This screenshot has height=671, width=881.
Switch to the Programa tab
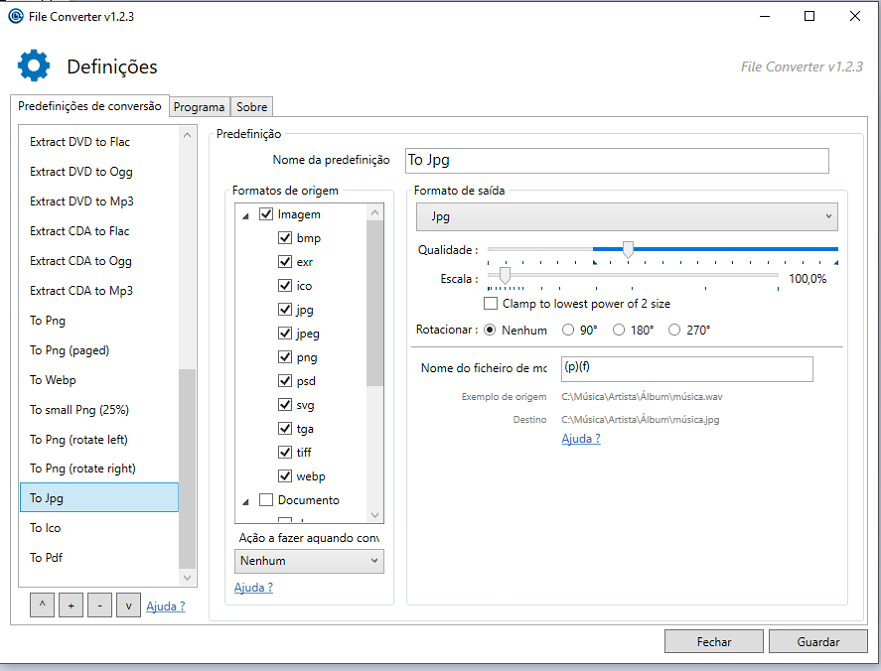coord(199,107)
